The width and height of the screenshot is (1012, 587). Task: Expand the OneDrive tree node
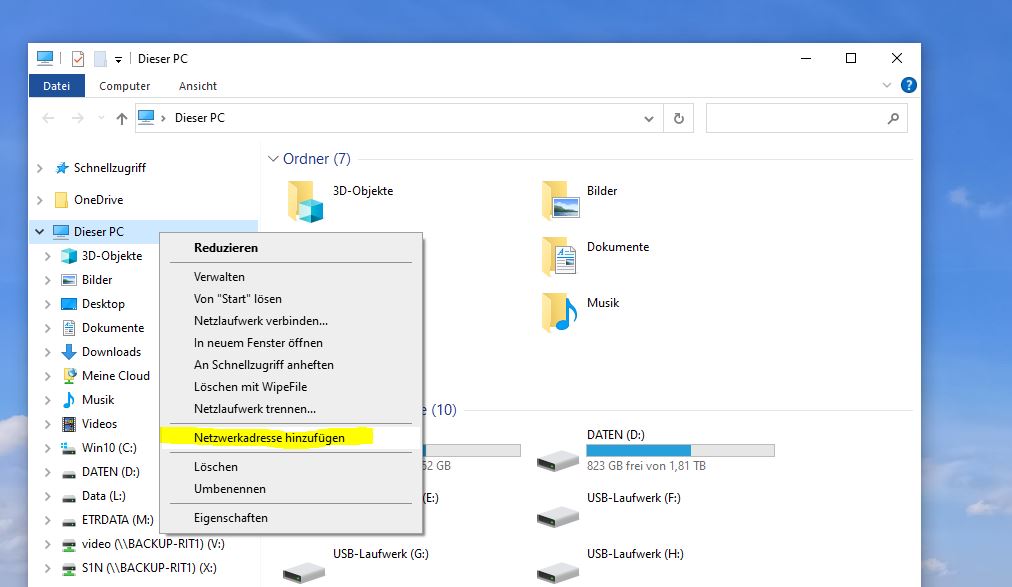coord(40,201)
